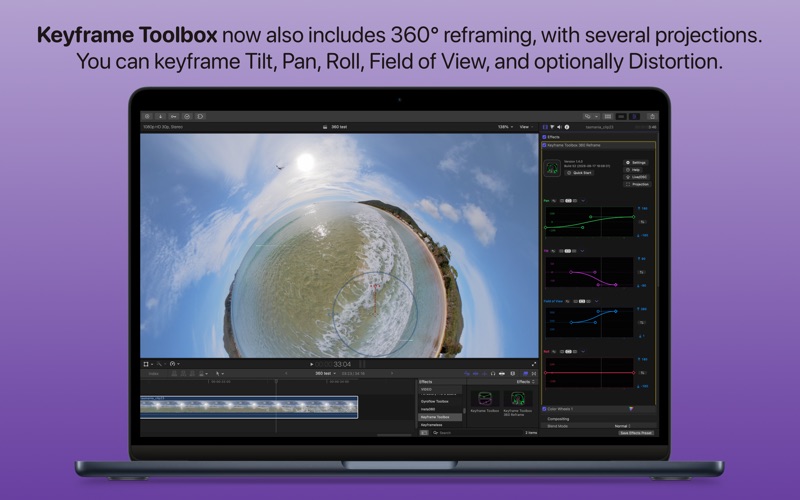The image size is (800, 500).
Task: Play the viewer with the play button
Action: (311, 364)
